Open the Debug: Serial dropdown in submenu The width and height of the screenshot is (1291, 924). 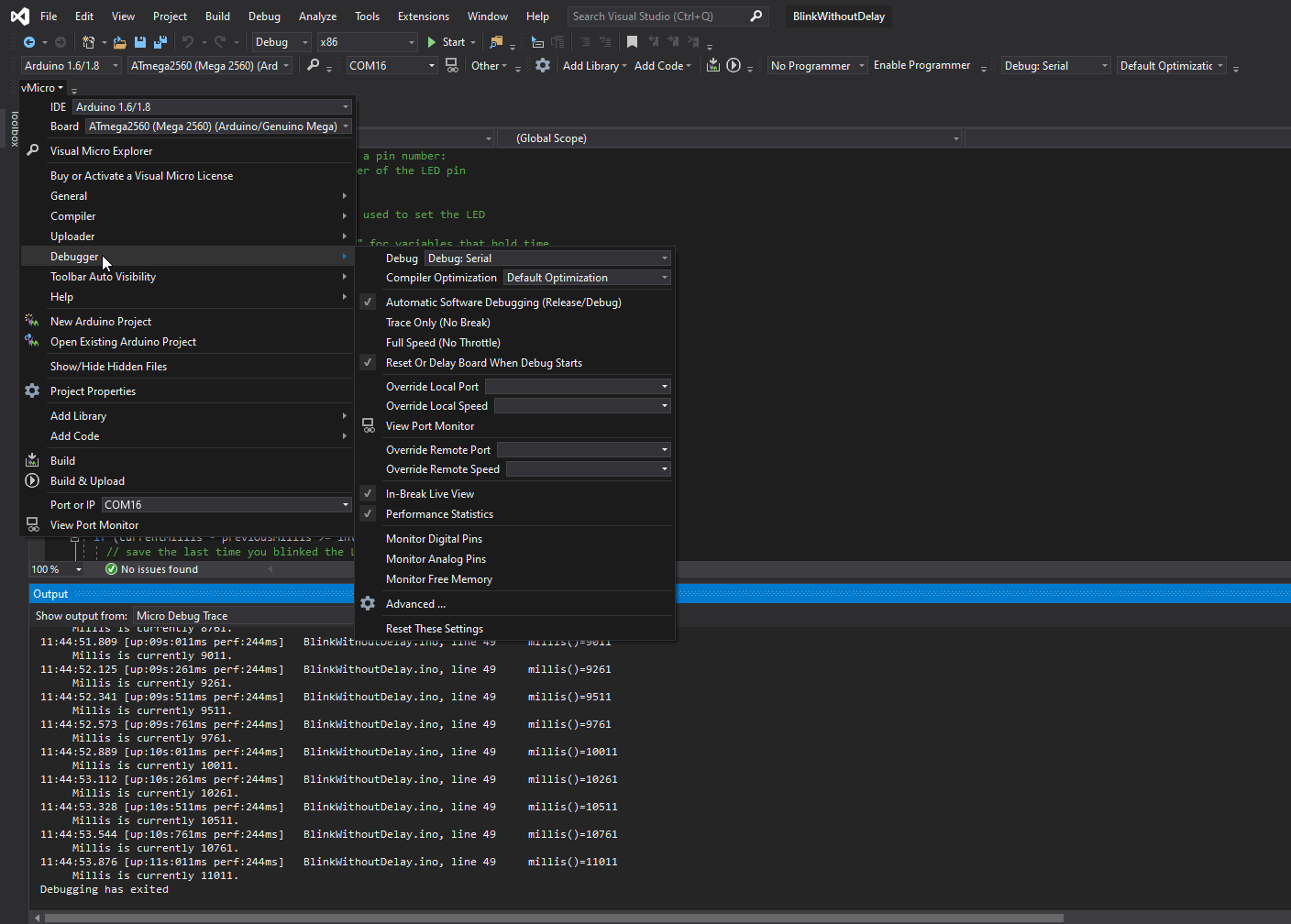pyautogui.click(x=547, y=258)
